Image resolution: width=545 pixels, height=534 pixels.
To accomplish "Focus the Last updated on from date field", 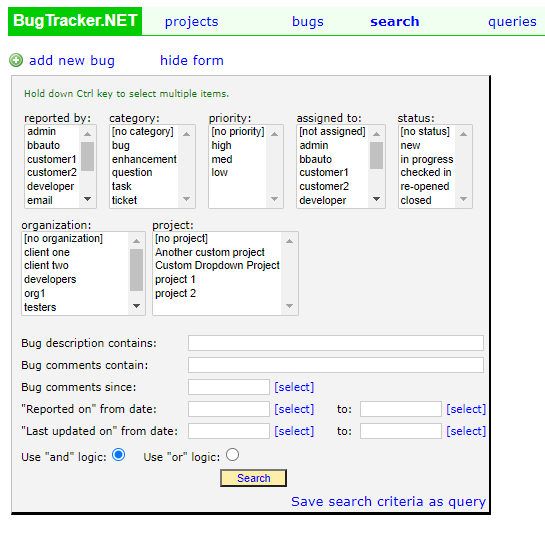I will [x=229, y=431].
